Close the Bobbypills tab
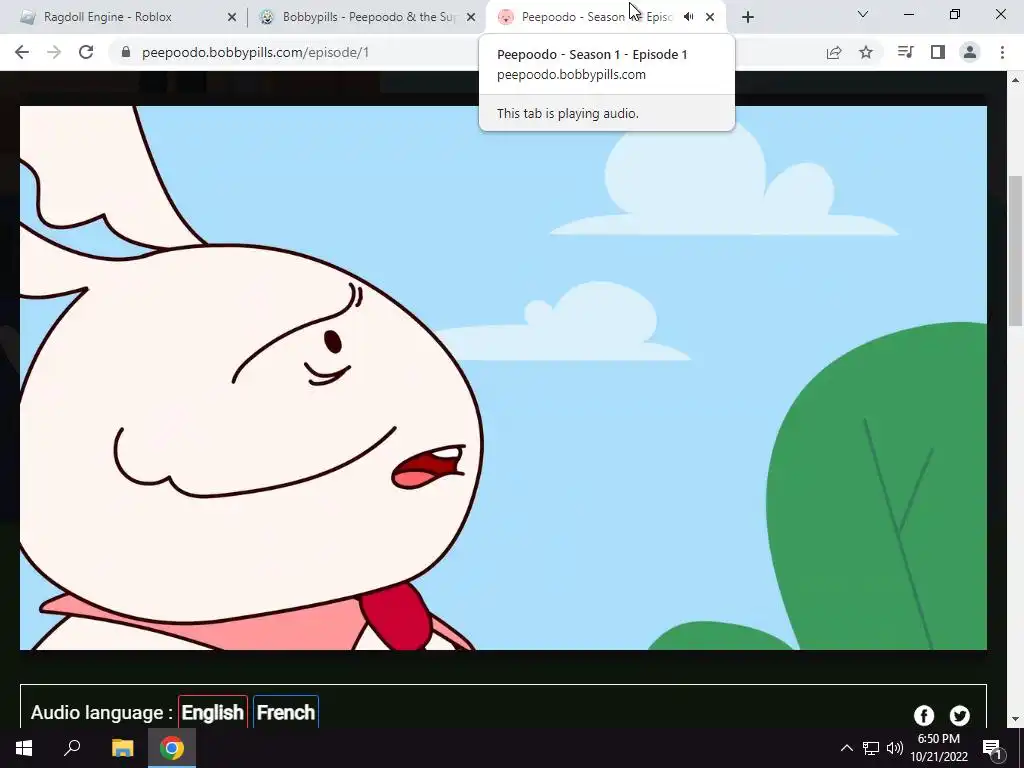1024x768 pixels. tap(471, 17)
